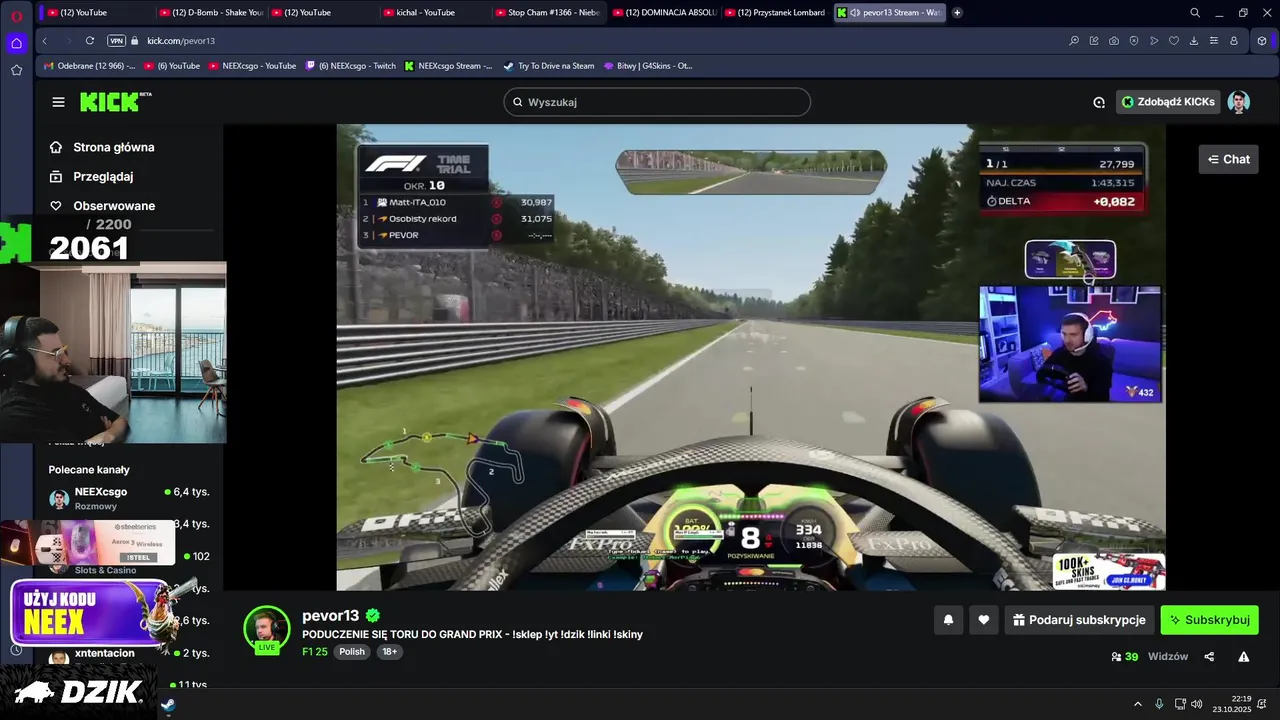Switch to D-Bomb - Shake Your tab
The height and width of the screenshot is (720, 1280).
pyautogui.click(x=210, y=13)
